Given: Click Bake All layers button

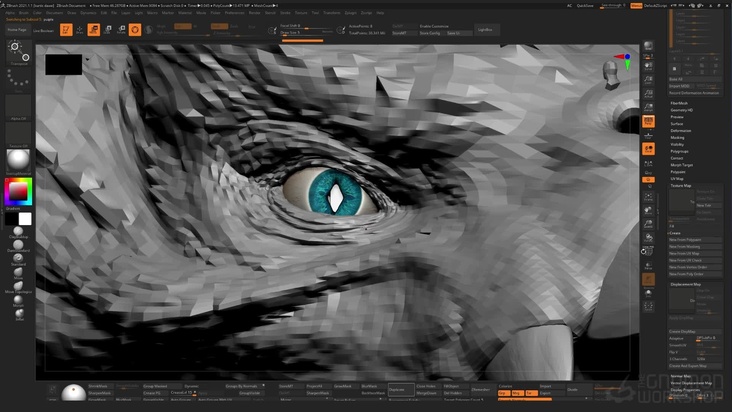Looking at the screenshot, I should coord(695,79).
